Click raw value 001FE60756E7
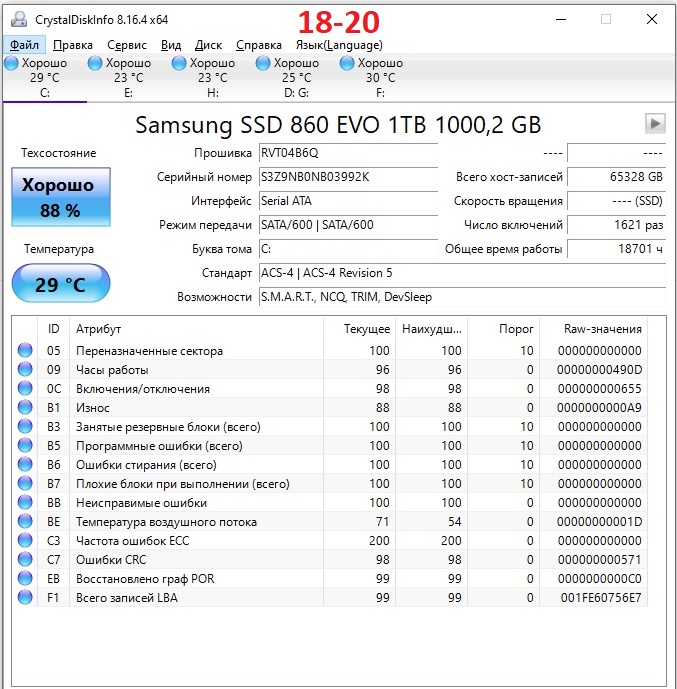The image size is (677, 689). tap(601, 598)
